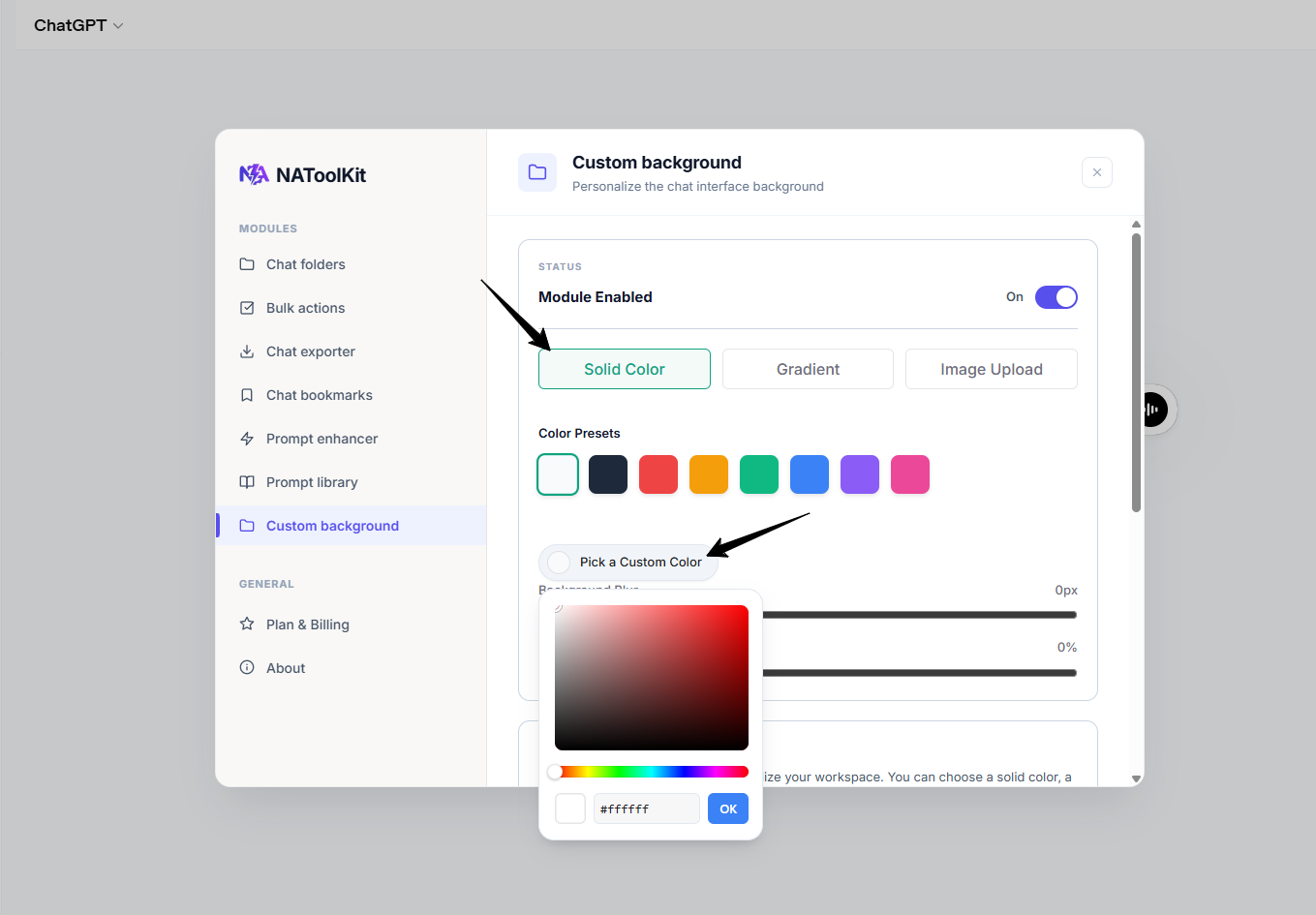Select the purple color preset

(x=860, y=474)
